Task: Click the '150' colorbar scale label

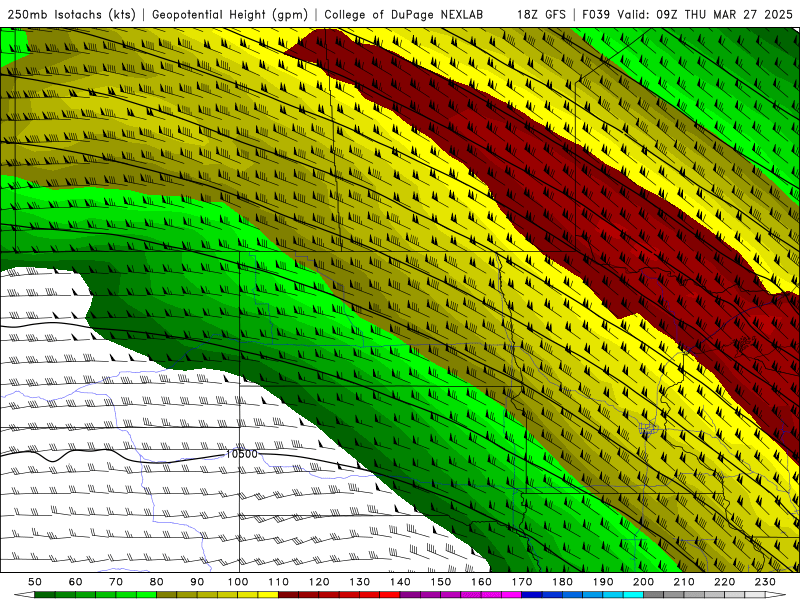Action: point(441,582)
